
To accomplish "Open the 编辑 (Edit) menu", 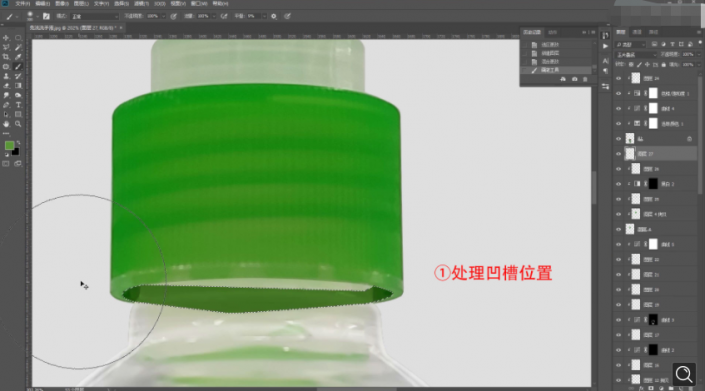I will click(x=42, y=4).
